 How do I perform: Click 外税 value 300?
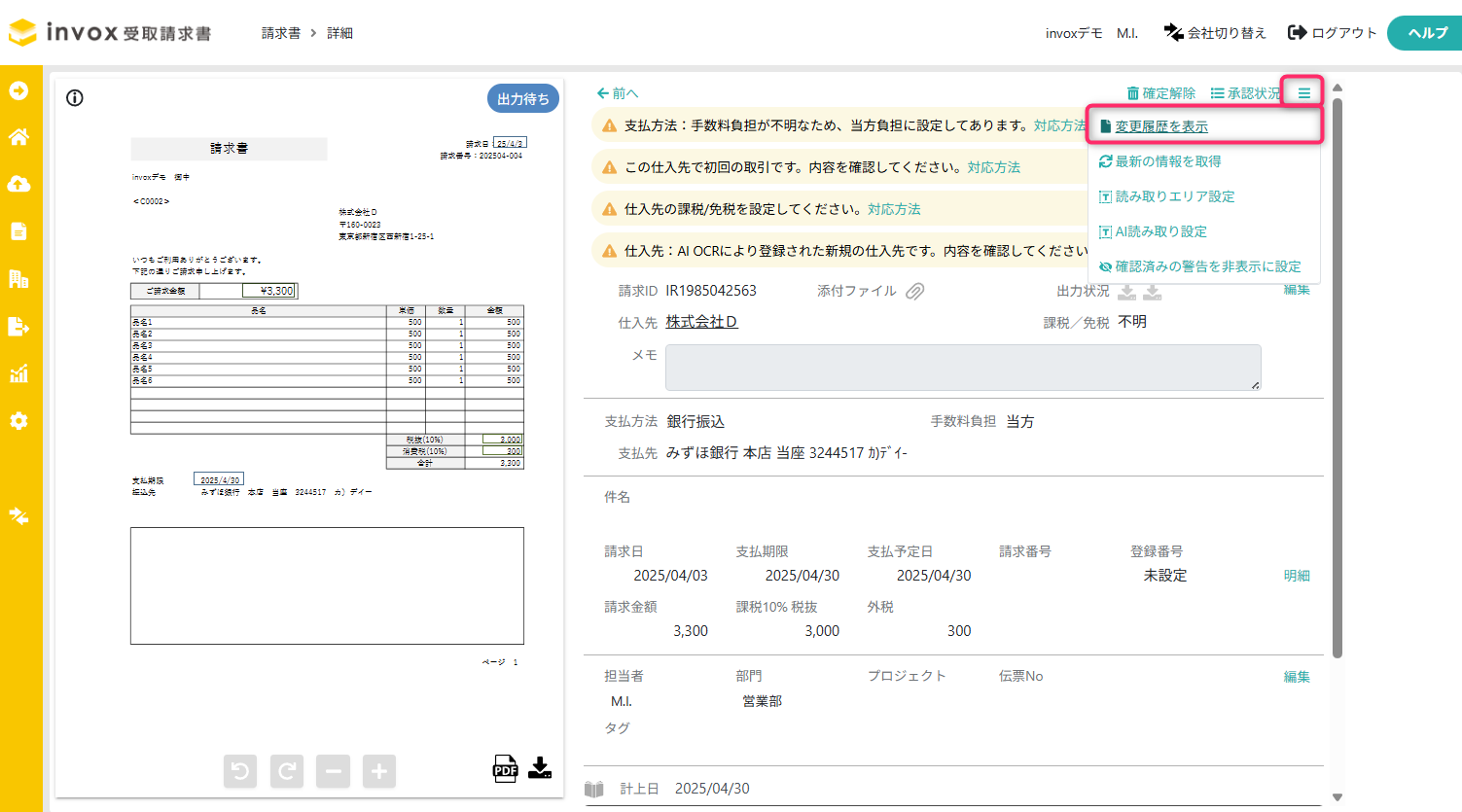(959, 631)
